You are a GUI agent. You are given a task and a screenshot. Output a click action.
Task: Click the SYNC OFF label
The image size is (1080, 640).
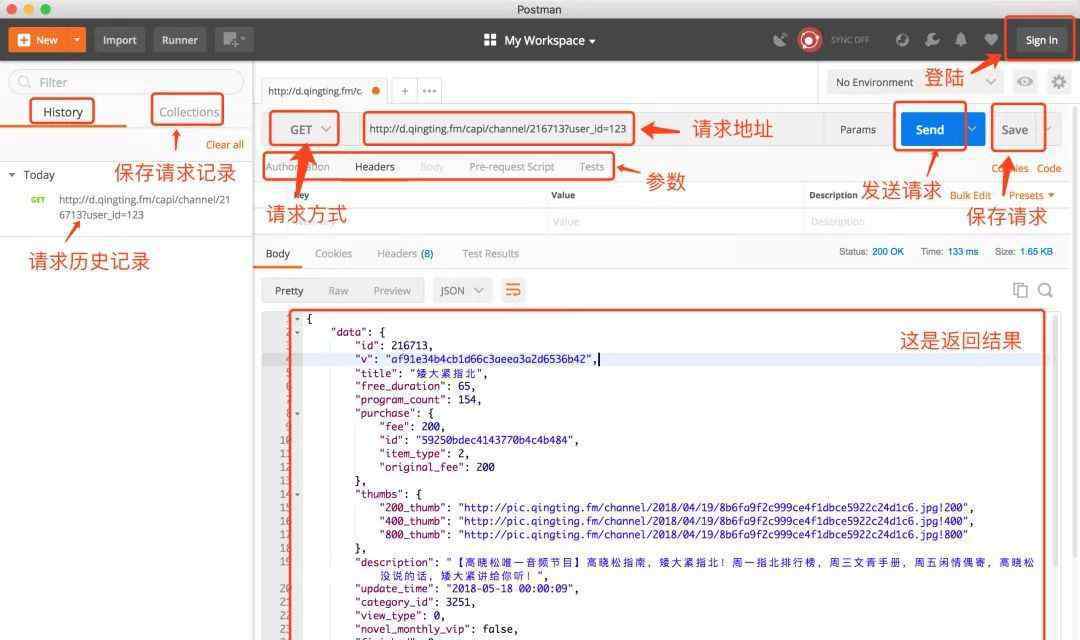pos(849,40)
